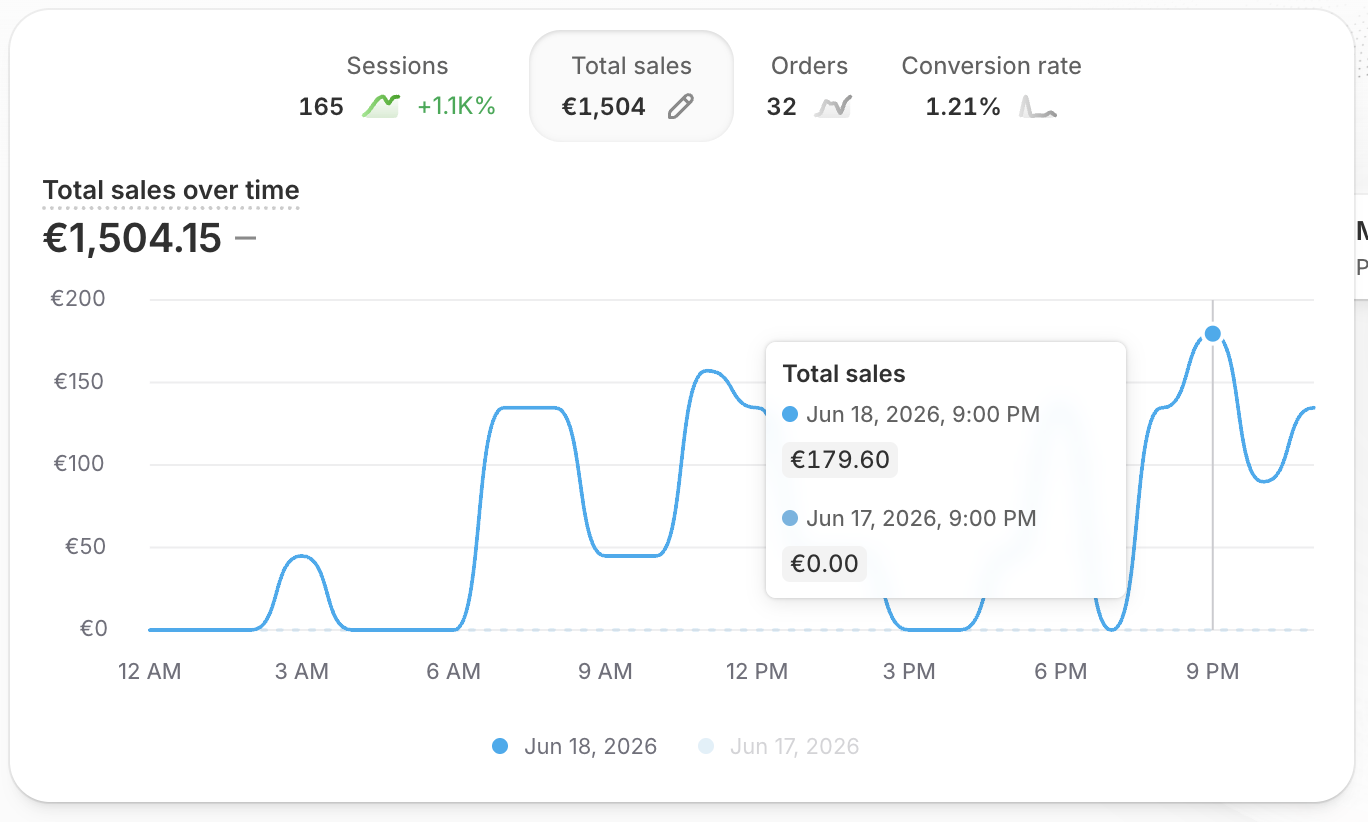Click the €100 y-axis label

pyautogui.click(x=78, y=464)
